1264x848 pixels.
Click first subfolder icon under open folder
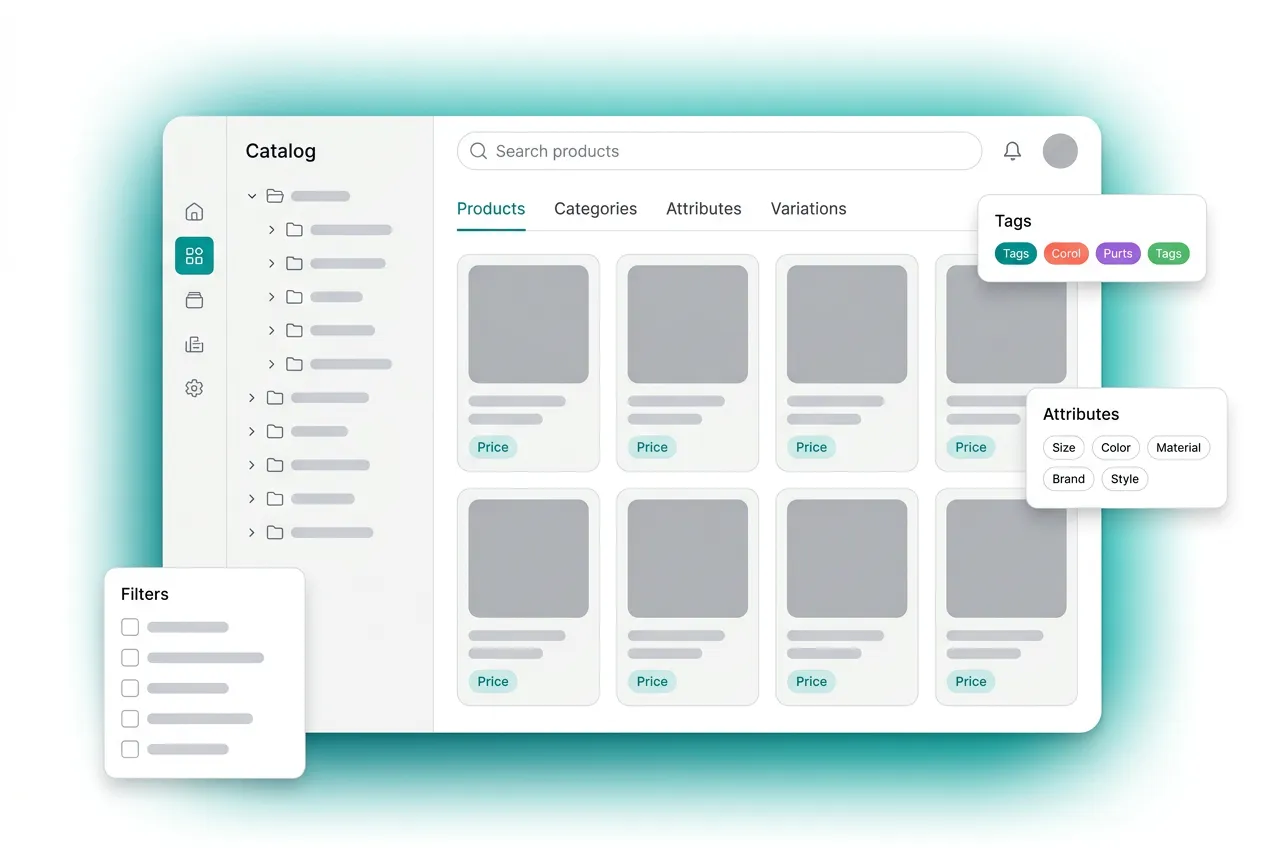pos(294,230)
